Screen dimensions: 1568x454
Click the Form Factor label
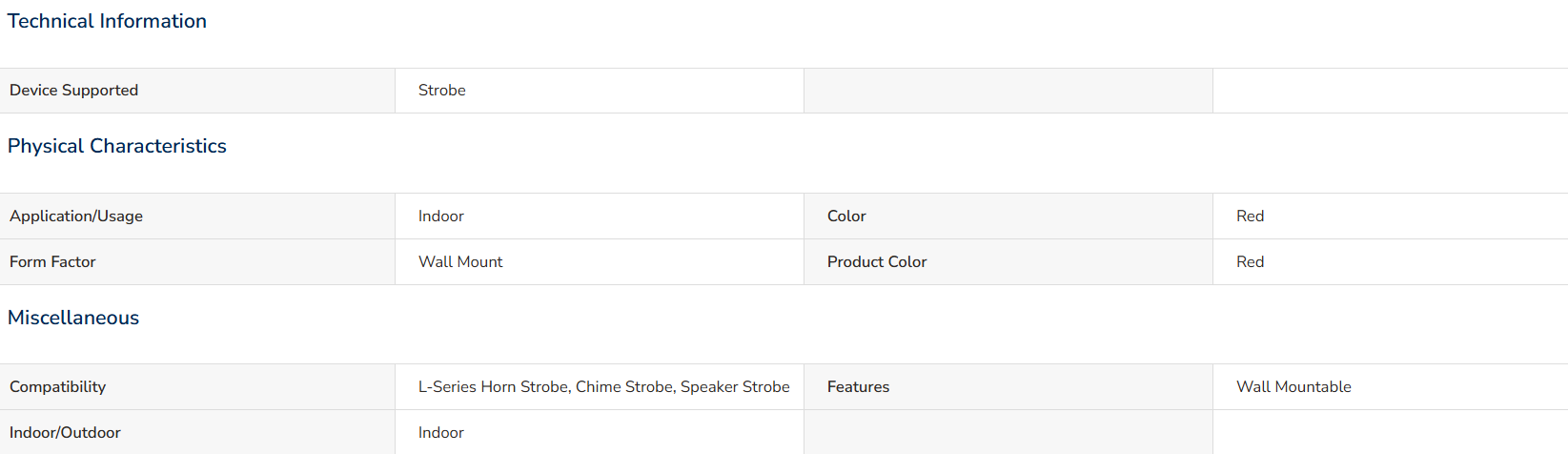(52, 262)
